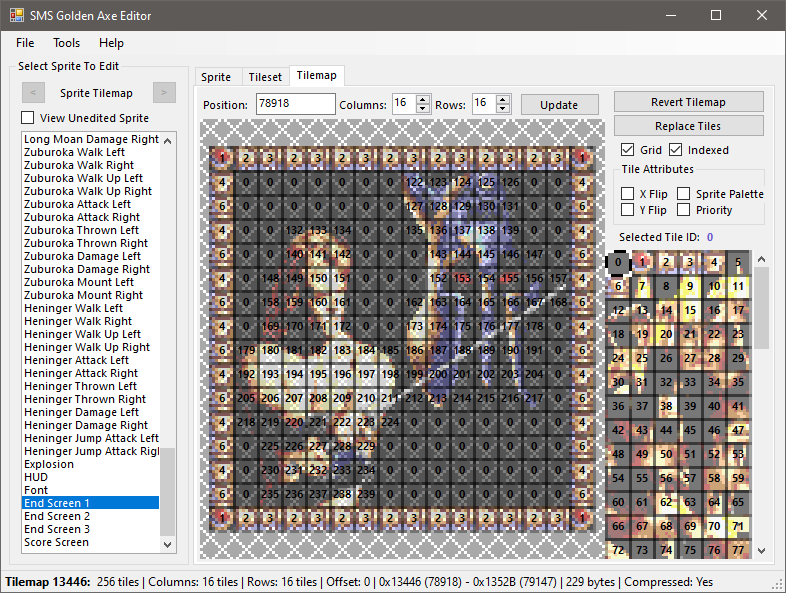Viewport: 786px width, 593px height.
Task: Enable the X Flip checkbox
Action: tap(627, 193)
